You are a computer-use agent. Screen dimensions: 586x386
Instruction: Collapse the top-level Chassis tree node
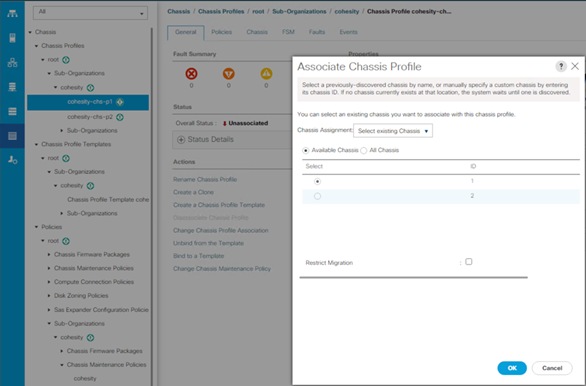pos(30,32)
